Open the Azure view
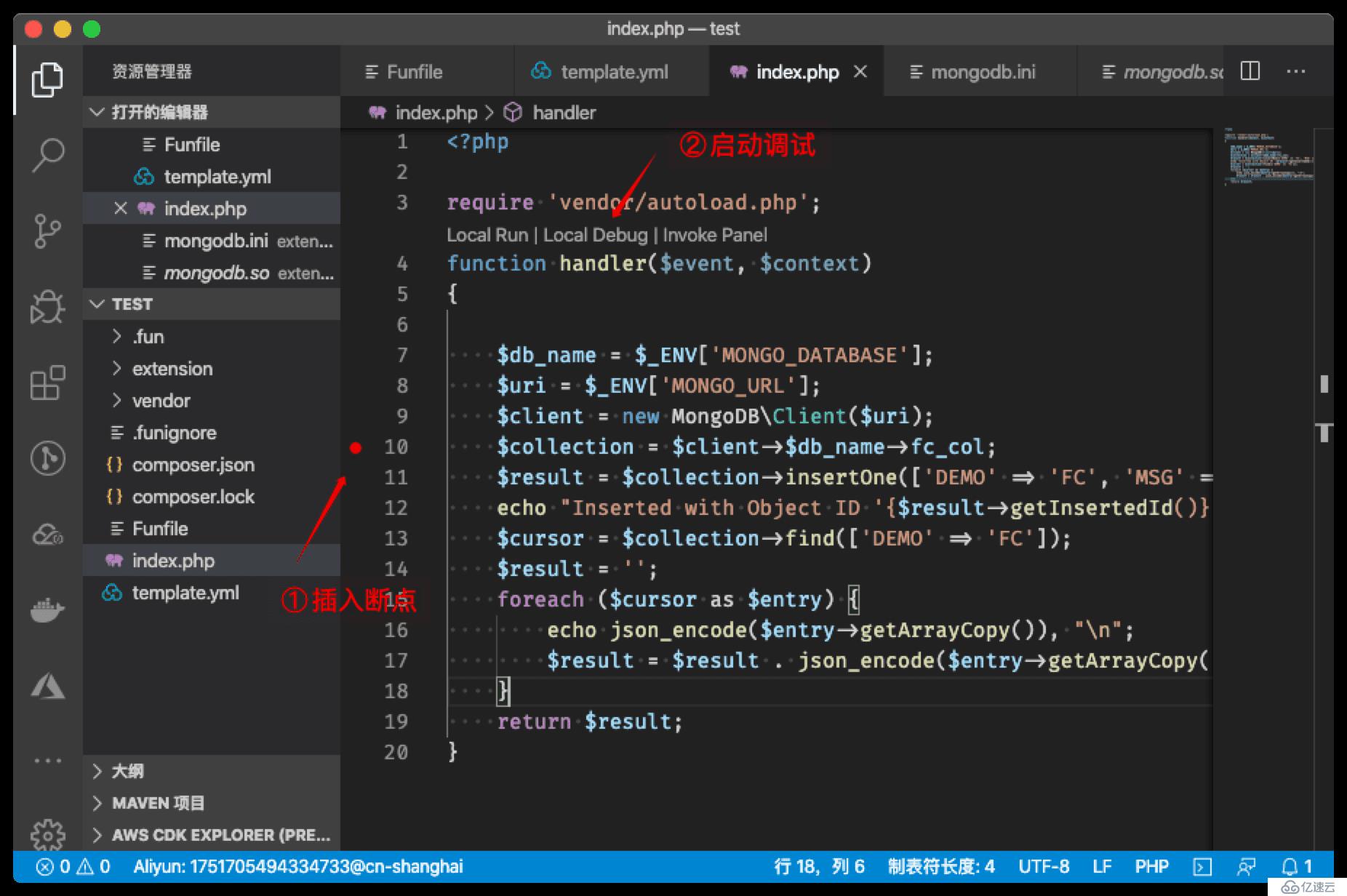Viewport: 1347px width, 896px height. pyautogui.click(x=47, y=686)
